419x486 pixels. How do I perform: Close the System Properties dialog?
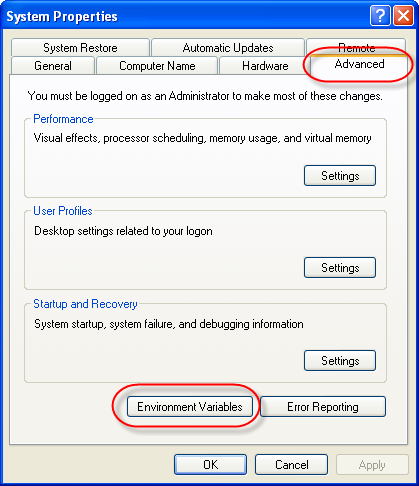[x=403, y=16]
